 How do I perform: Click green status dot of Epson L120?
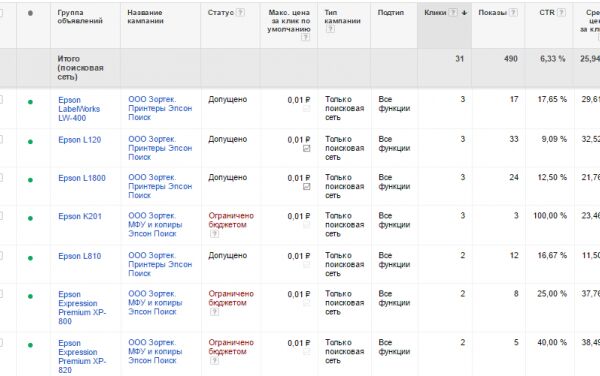pos(30,142)
